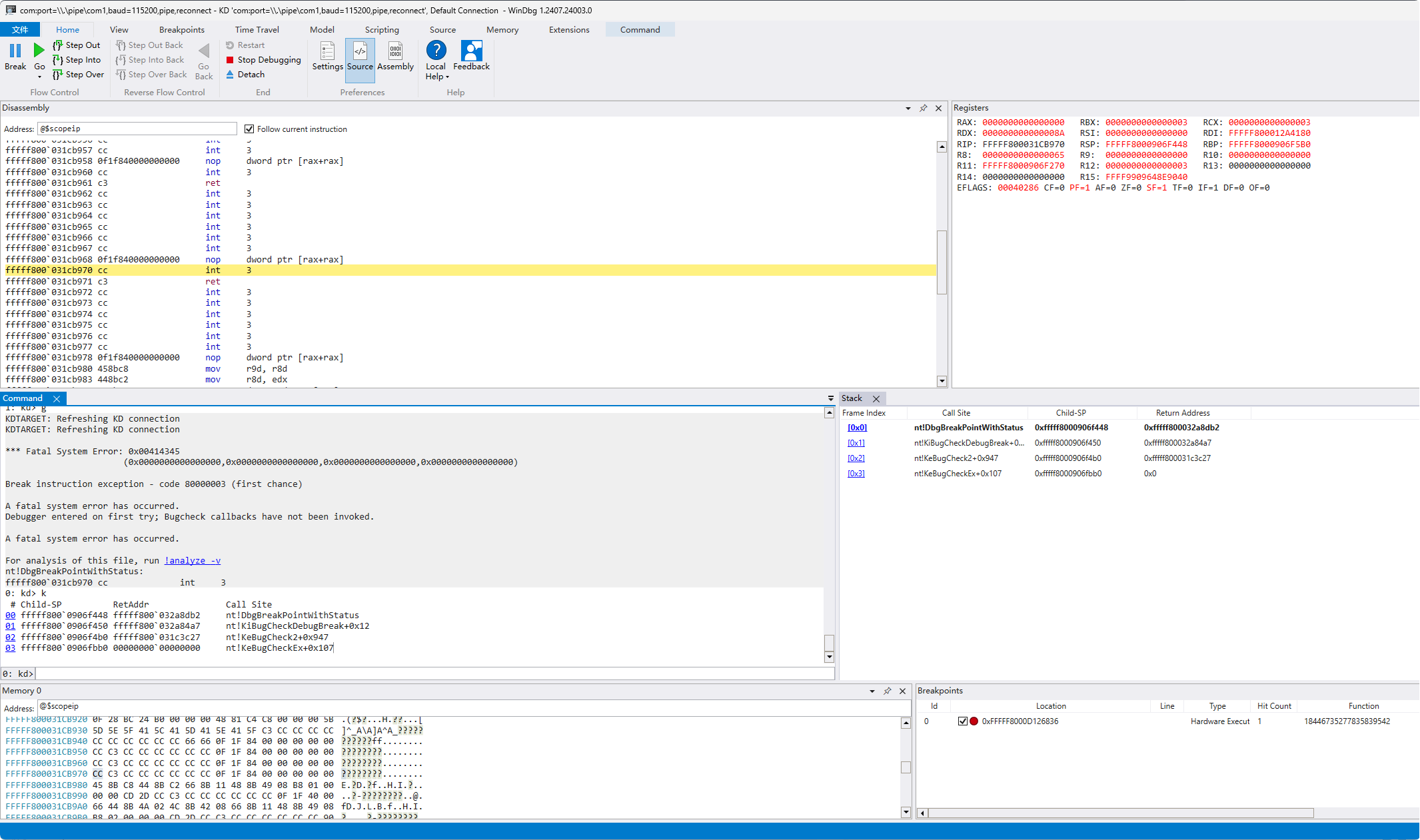Screen dimensions: 1420x840
Task: Close the Memory 0 window
Action: click(x=902, y=691)
